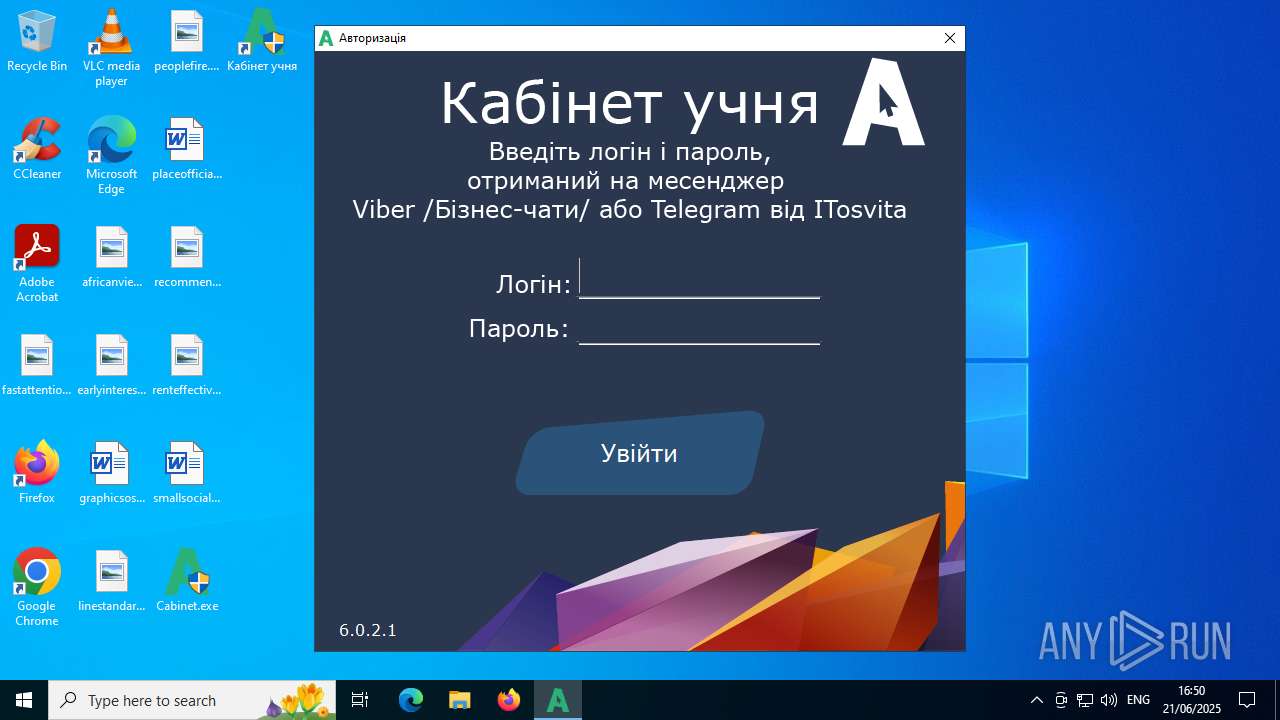Click the app icon in the title bar
Image resolution: width=1280 pixels, height=720 pixels.
point(326,38)
